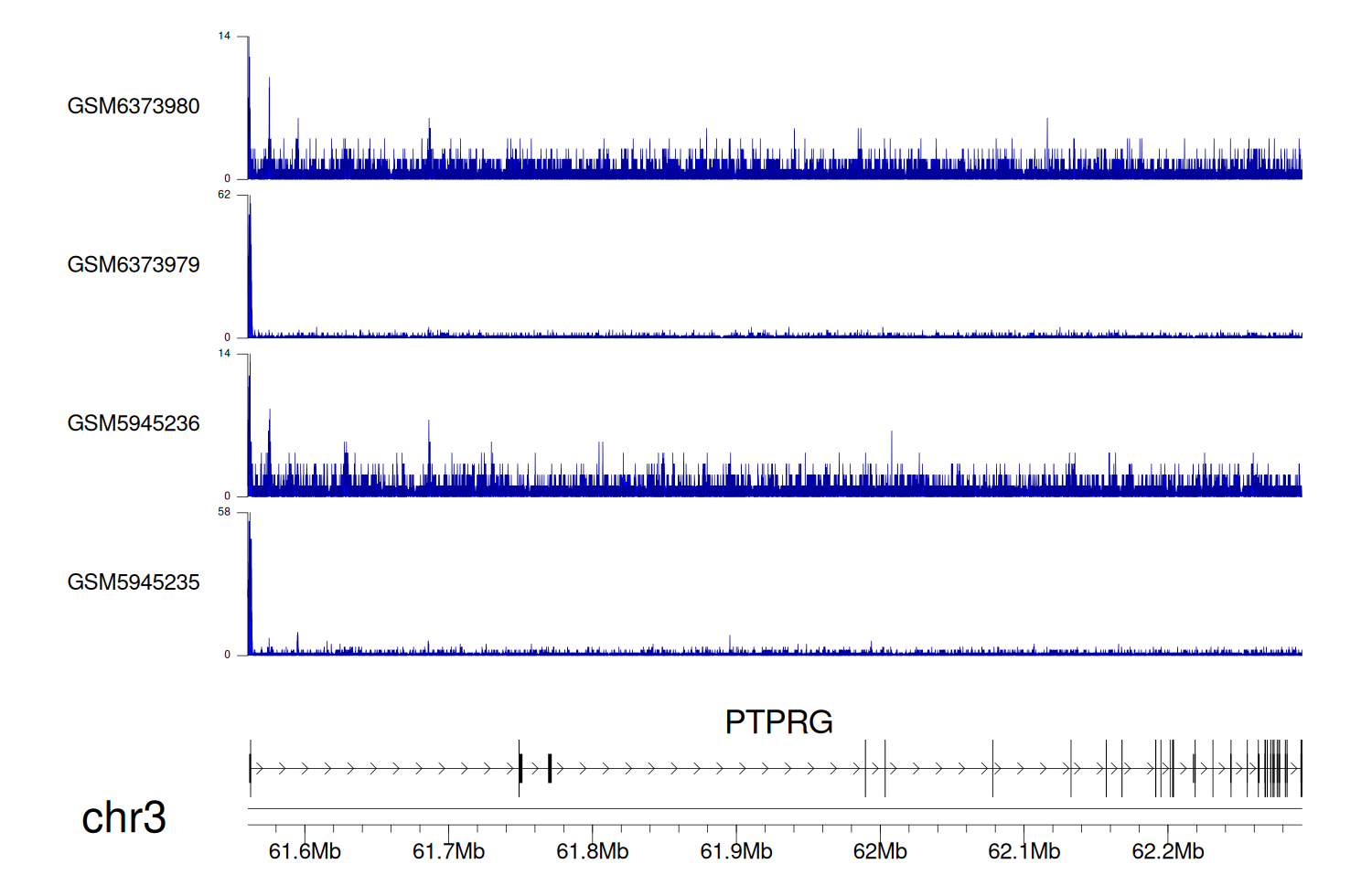Click the 14 y-axis maximum of GSM5945236
1372x896 pixels.
click(x=224, y=354)
